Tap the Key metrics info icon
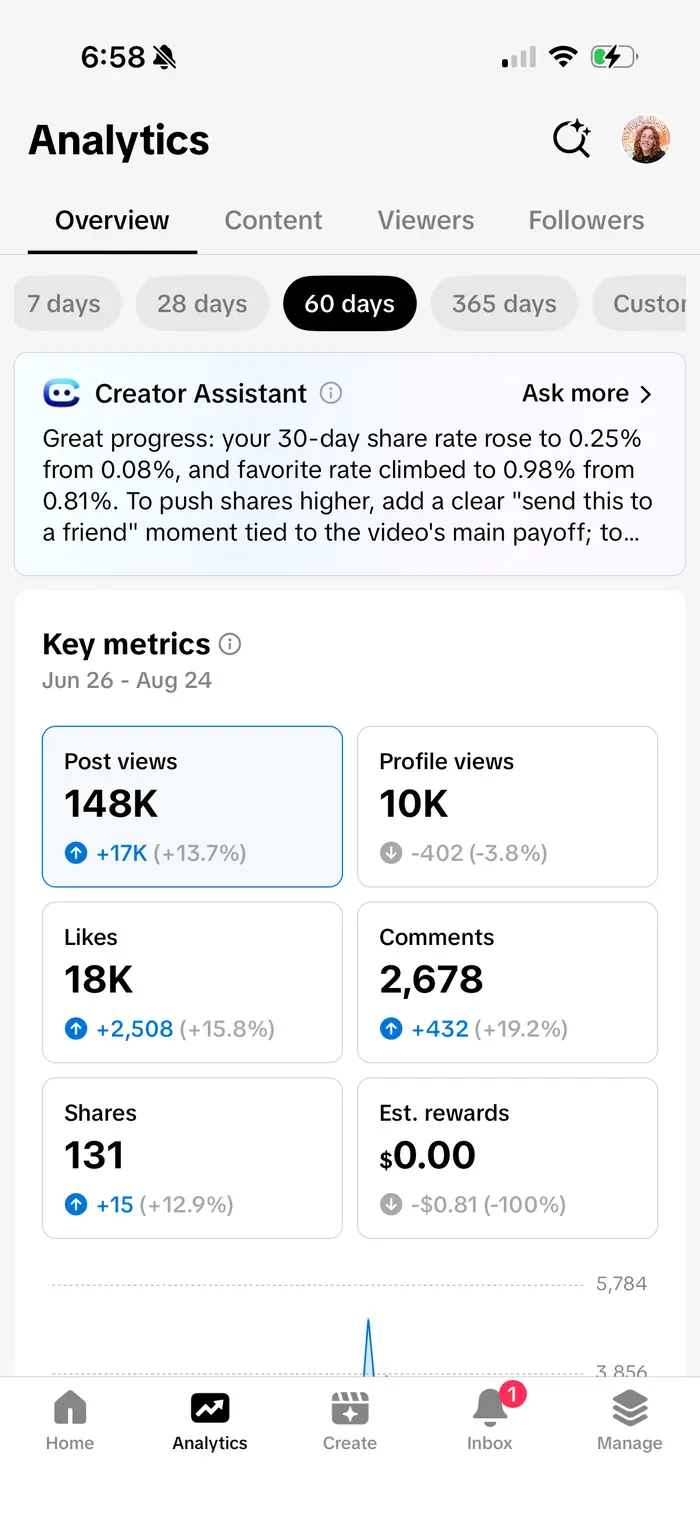700x1521 pixels. pyautogui.click(x=230, y=644)
